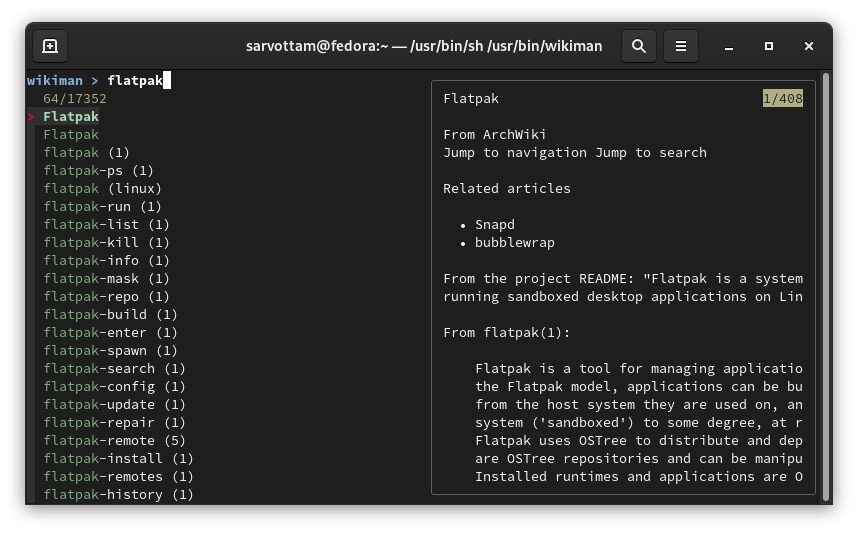The height and width of the screenshot is (533, 858).
Task: Select 'flatpak-info (1)' result
Action: tap(107, 260)
